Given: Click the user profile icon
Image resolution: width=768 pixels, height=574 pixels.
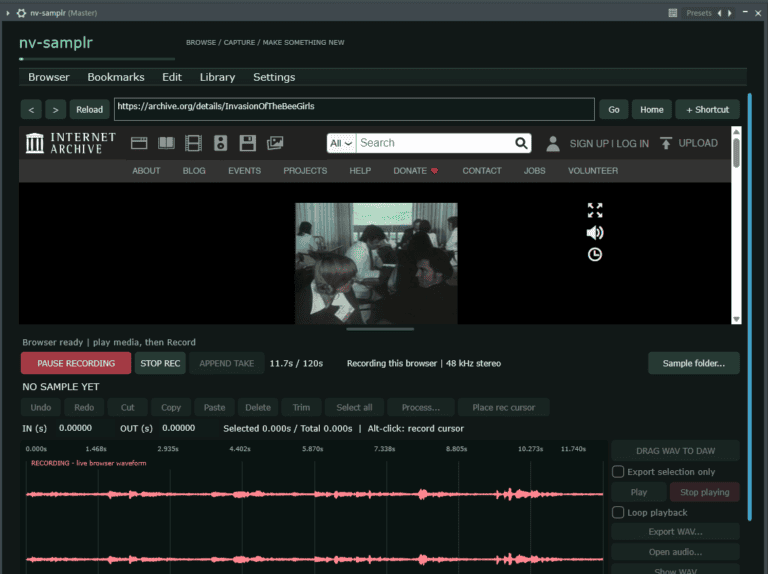Looking at the screenshot, I should point(553,144).
